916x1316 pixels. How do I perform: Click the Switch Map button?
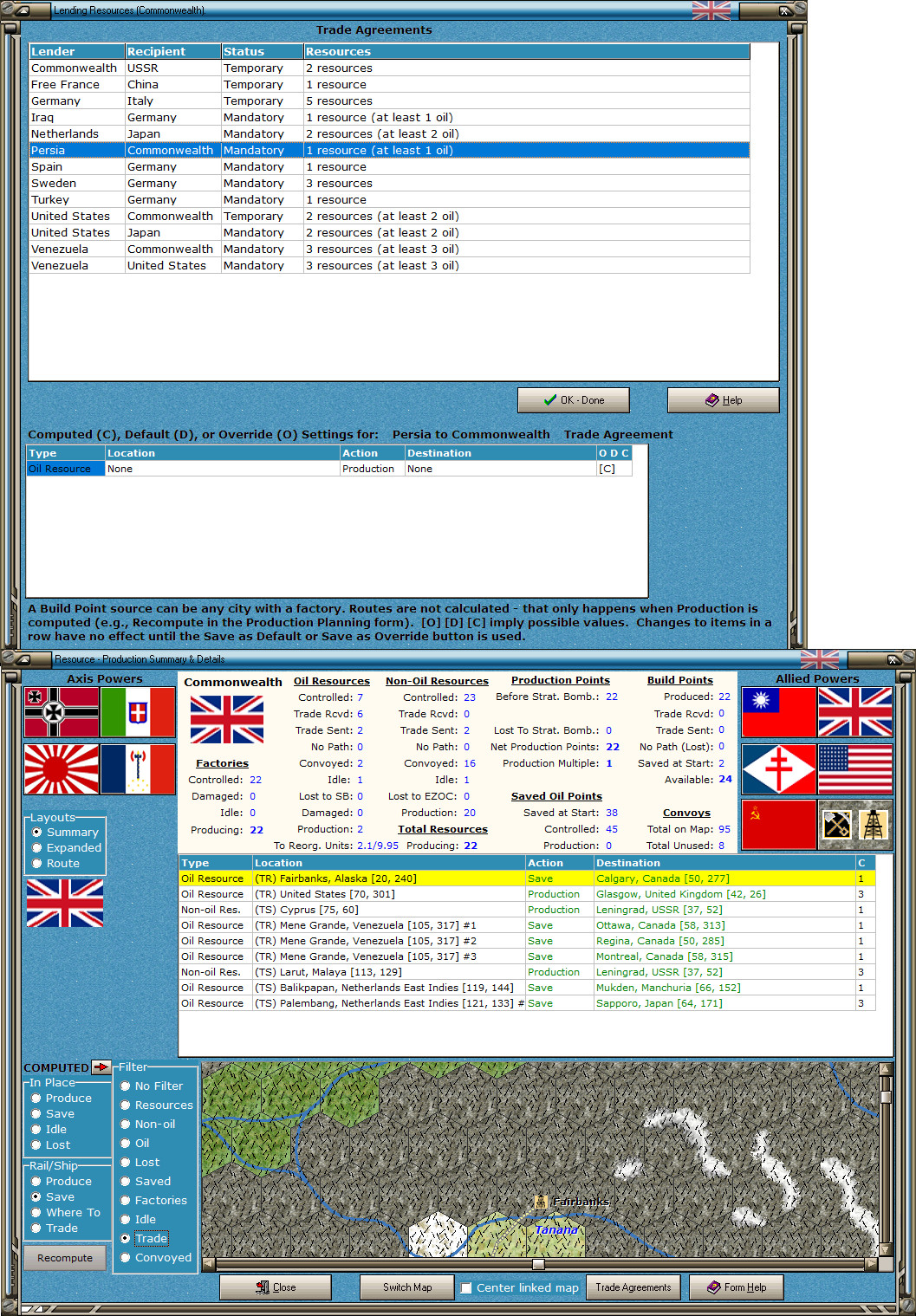coord(407,1287)
